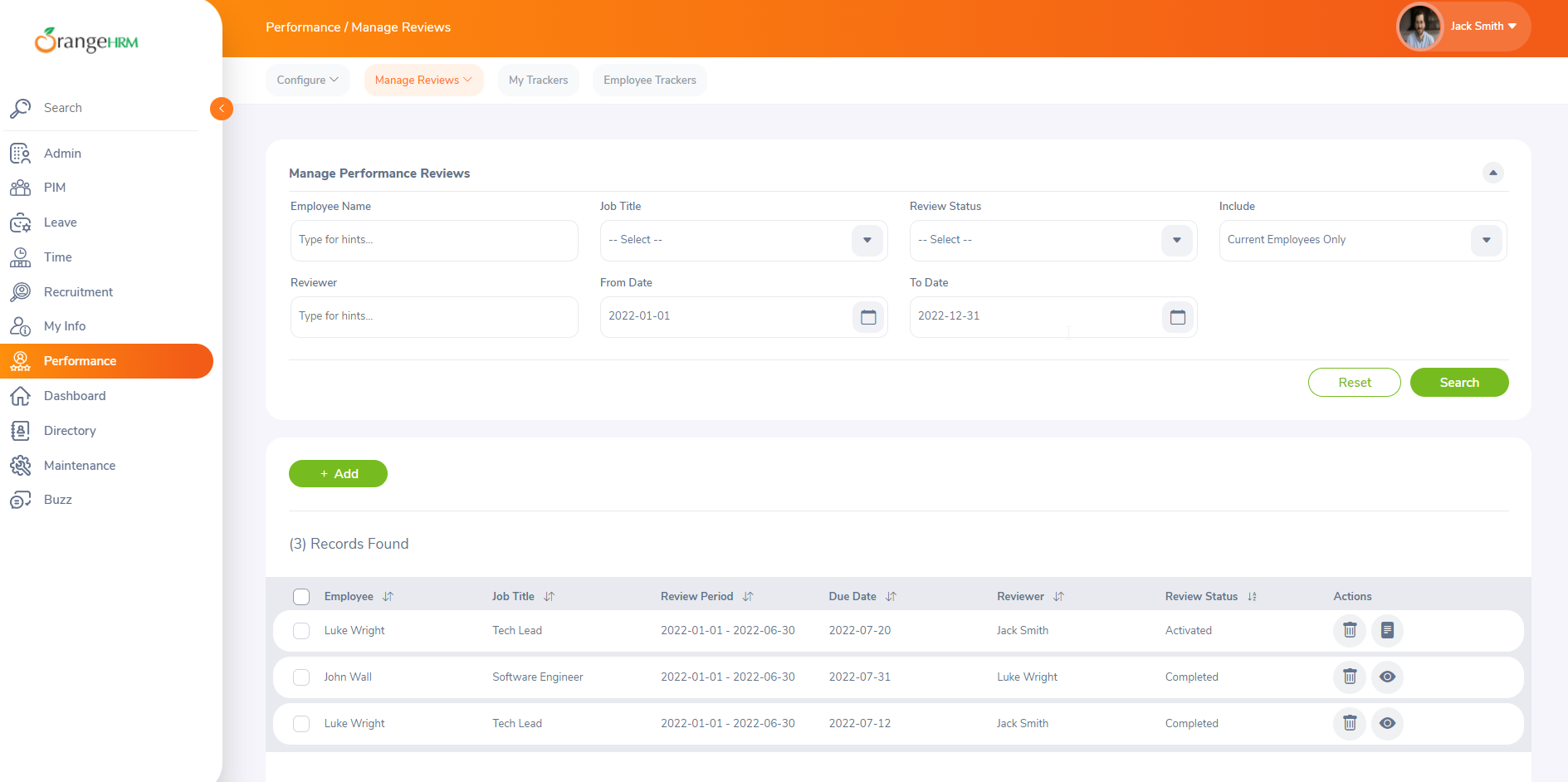This screenshot has width=1568, height=782.
Task: Click the green Search button
Action: [1459, 383]
